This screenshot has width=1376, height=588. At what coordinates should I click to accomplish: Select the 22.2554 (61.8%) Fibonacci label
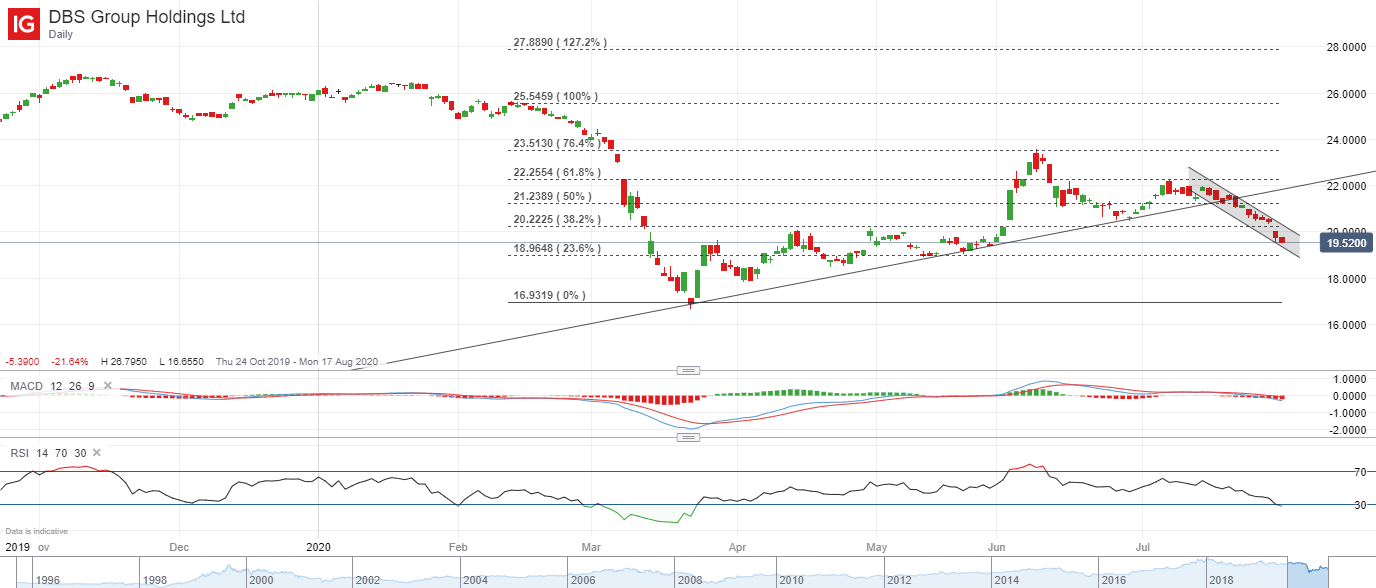point(559,172)
